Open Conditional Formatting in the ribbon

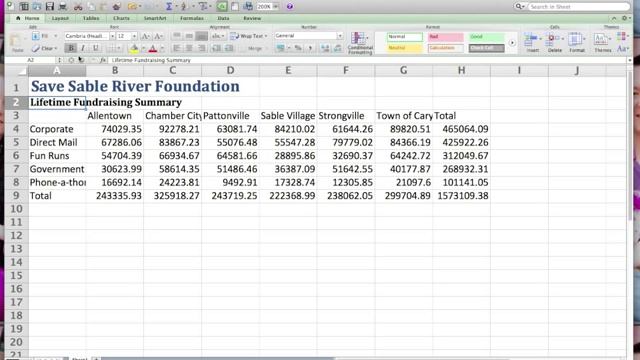click(x=360, y=42)
